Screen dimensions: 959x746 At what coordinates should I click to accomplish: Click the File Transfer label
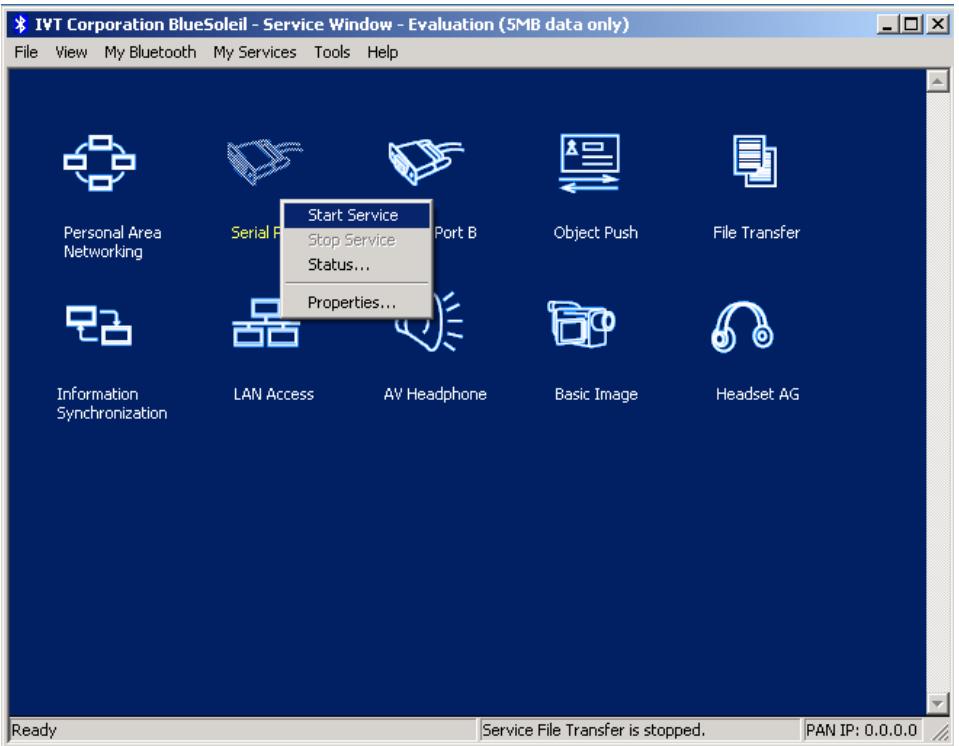click(x=756, y=233)
